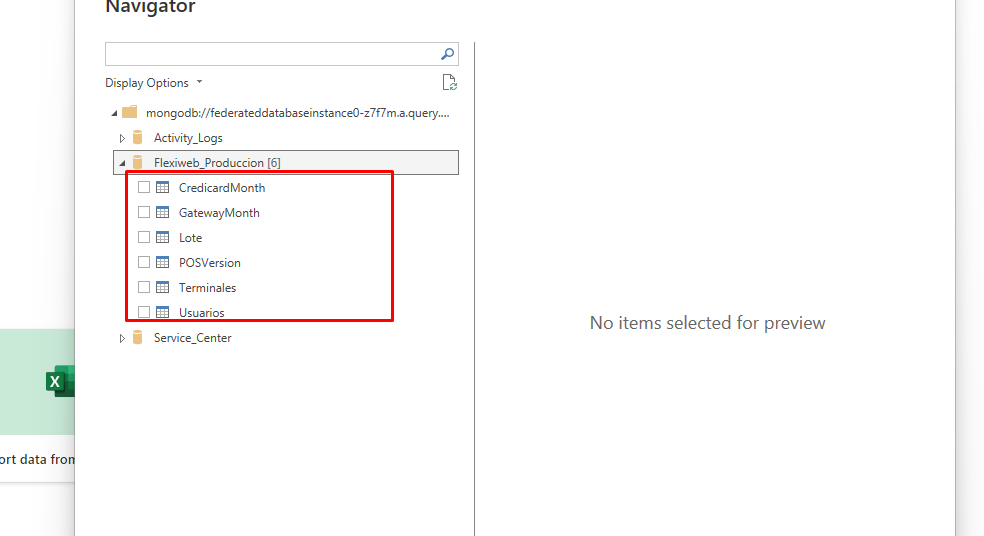Click the POSVersion table icon

click(163, 262)
